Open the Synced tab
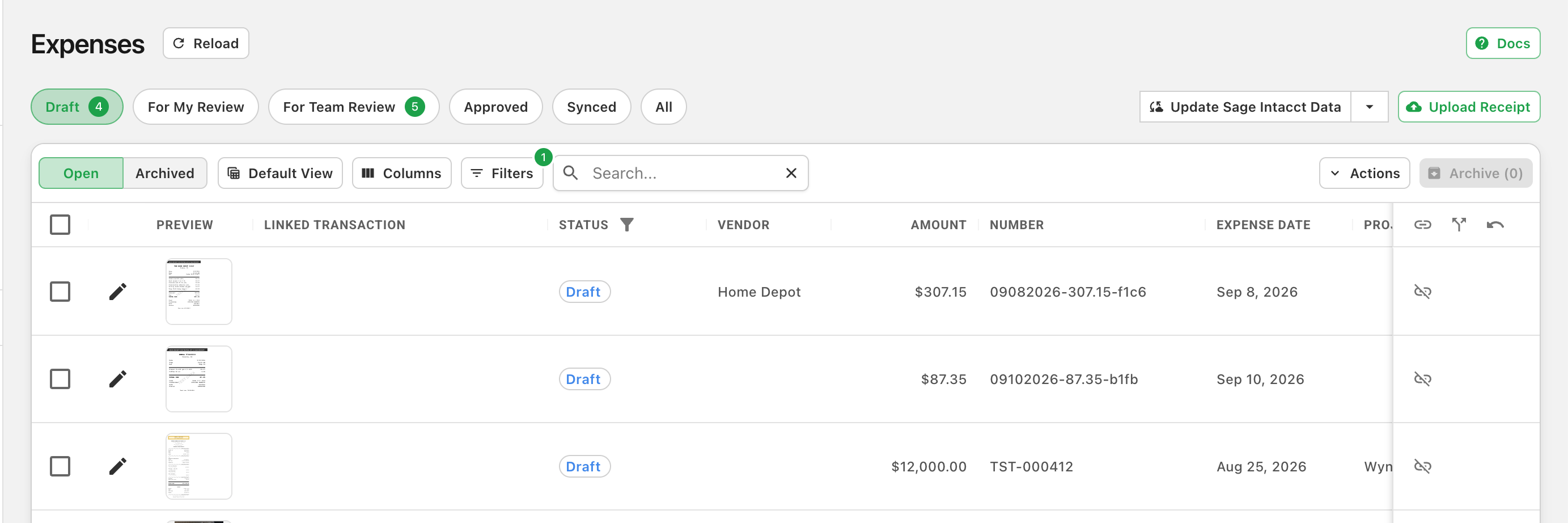Image resolution: width=1568 pixels, height=523 pixels. point(591,107)
